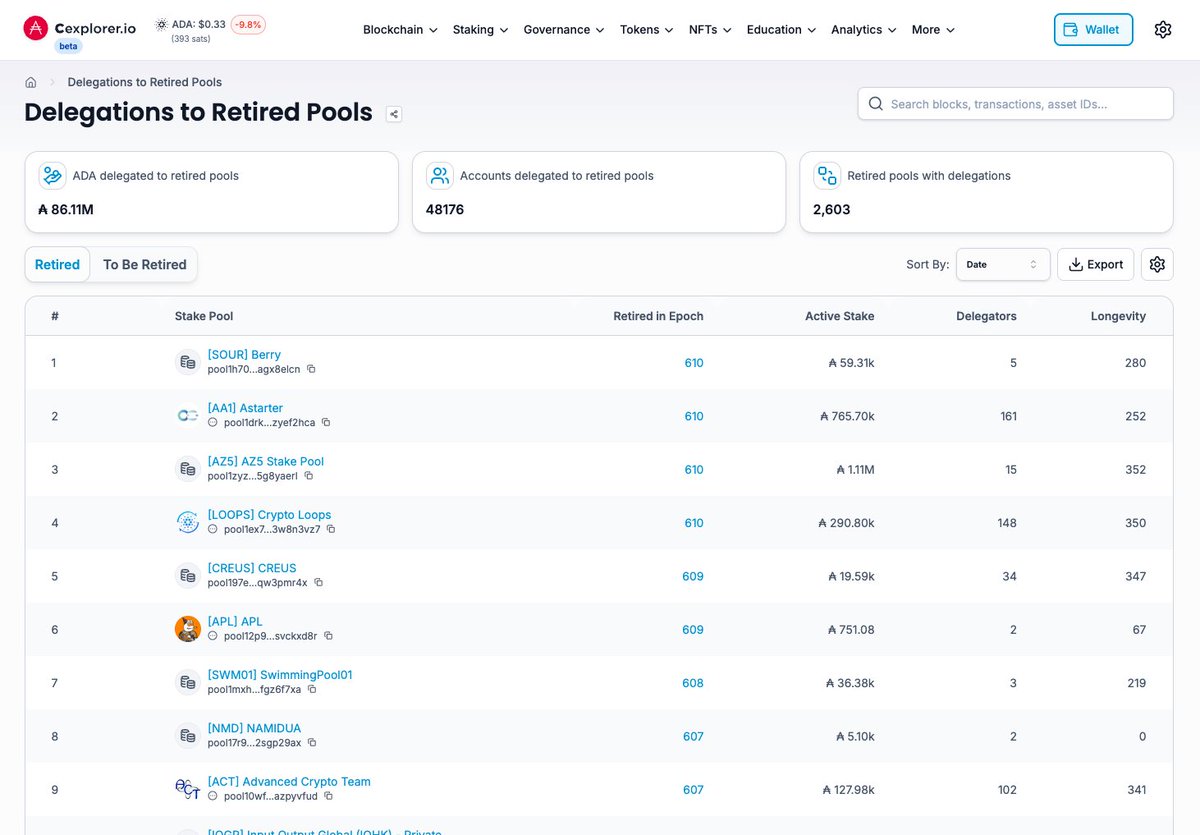Click the Advanced Crypto Team logo

187,789
